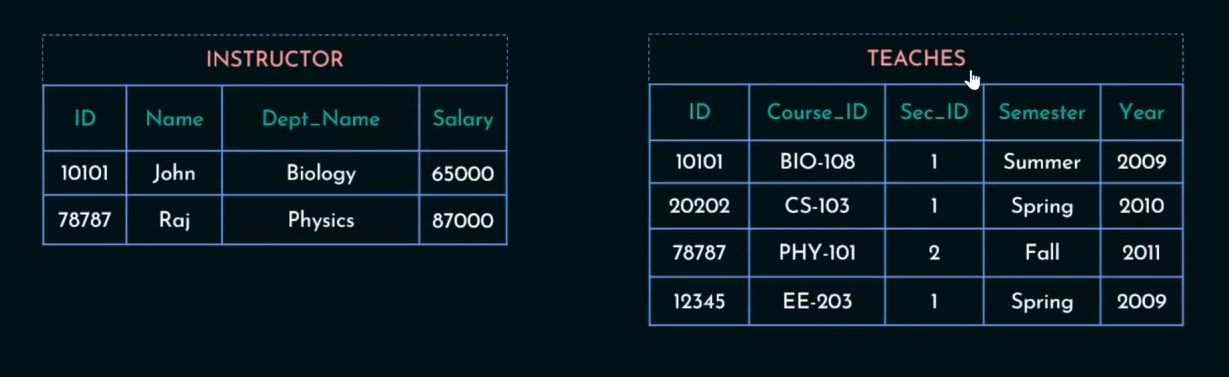Select the BIO-108 course cell
The height and width of the screenshot is (377, 1229).
click(817, 161)
